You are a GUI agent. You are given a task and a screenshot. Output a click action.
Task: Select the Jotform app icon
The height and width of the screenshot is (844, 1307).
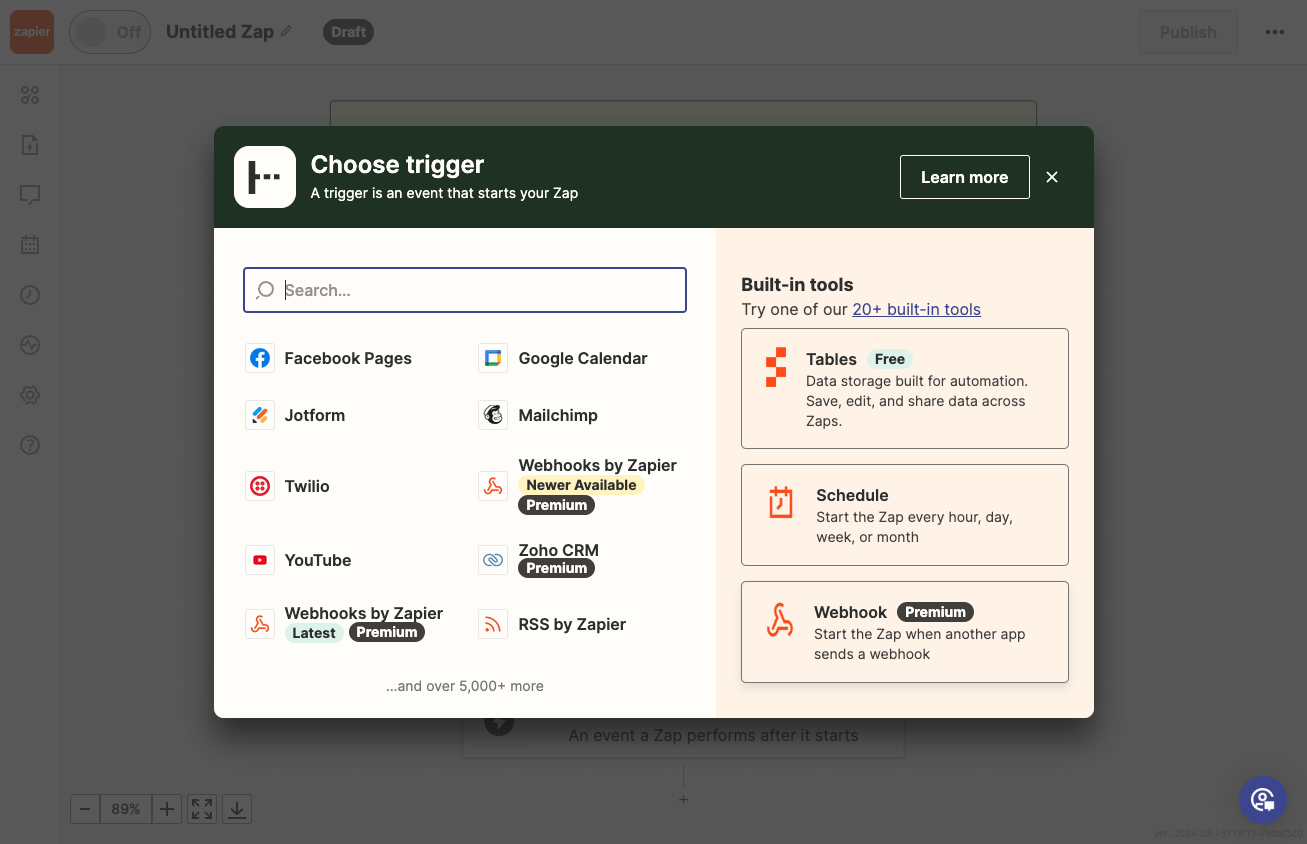click(260, 415)
